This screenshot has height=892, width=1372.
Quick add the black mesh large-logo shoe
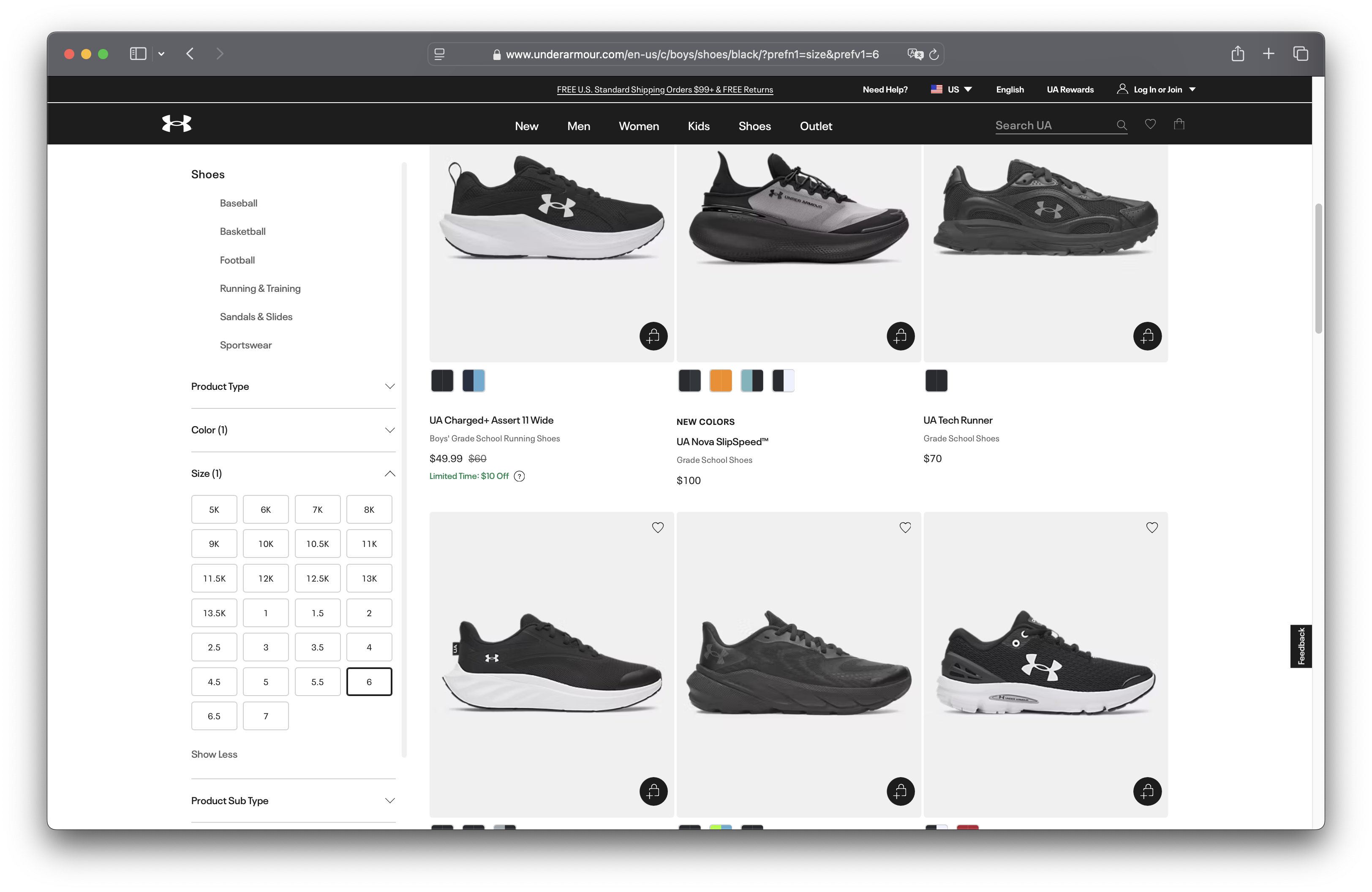(x=1147, y=792)
